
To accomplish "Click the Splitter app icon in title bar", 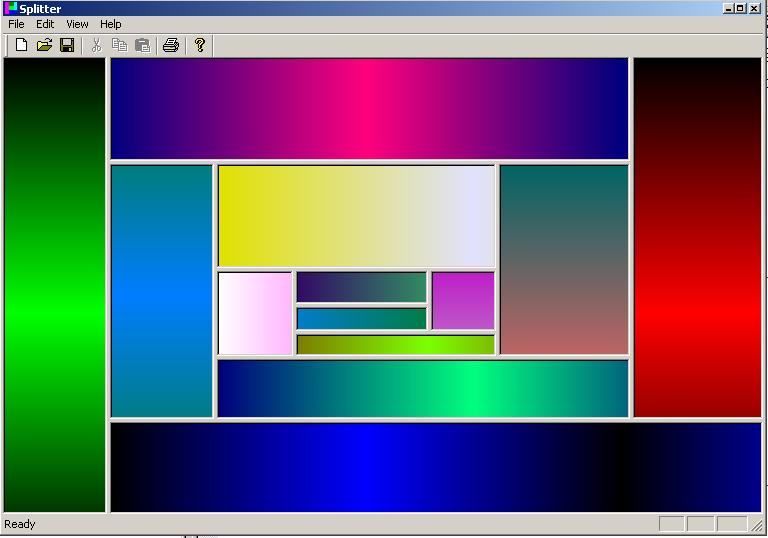I will point(10,8).
